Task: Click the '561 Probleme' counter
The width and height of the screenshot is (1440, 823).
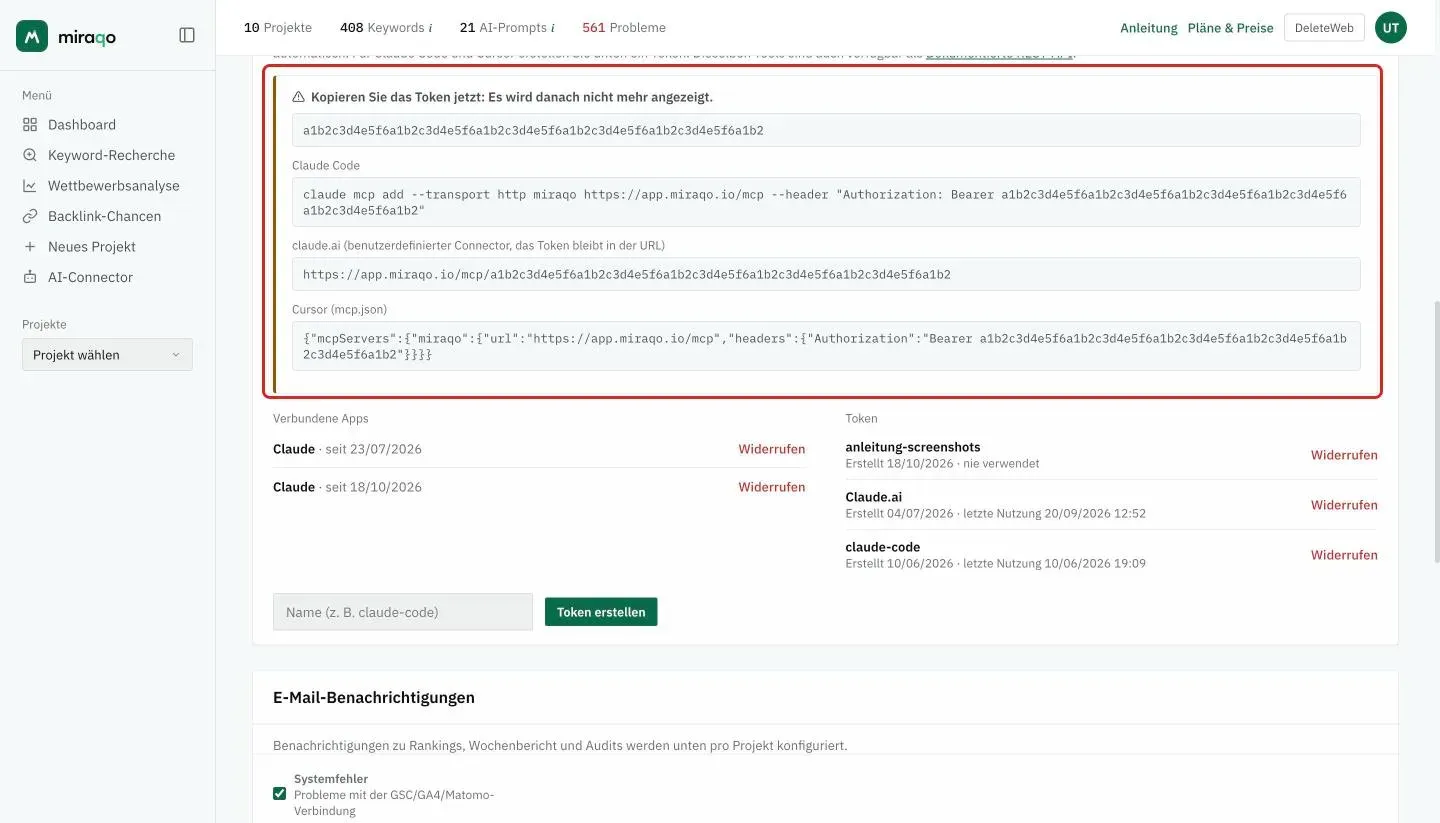Action: [x=624, y=28]
